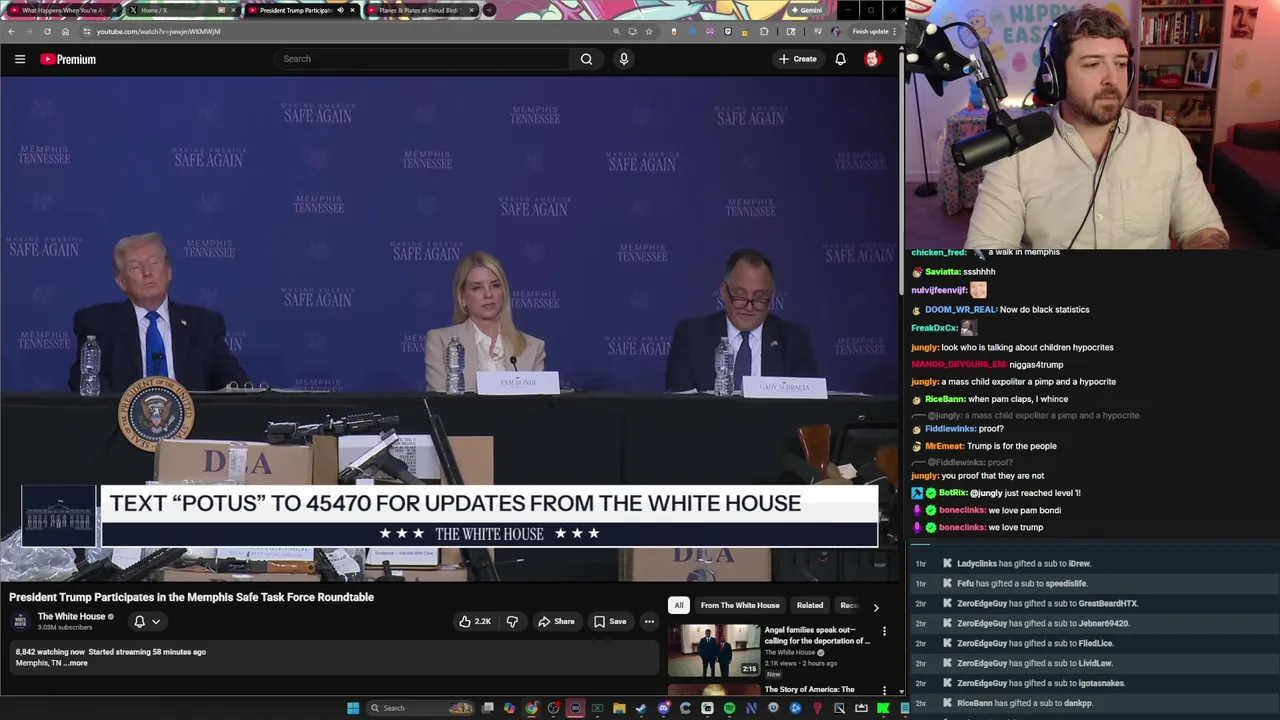The height and width of the screenshot is (720, 1280).
Task: Open Windows Start menu
Action: [x=353, y=708]
